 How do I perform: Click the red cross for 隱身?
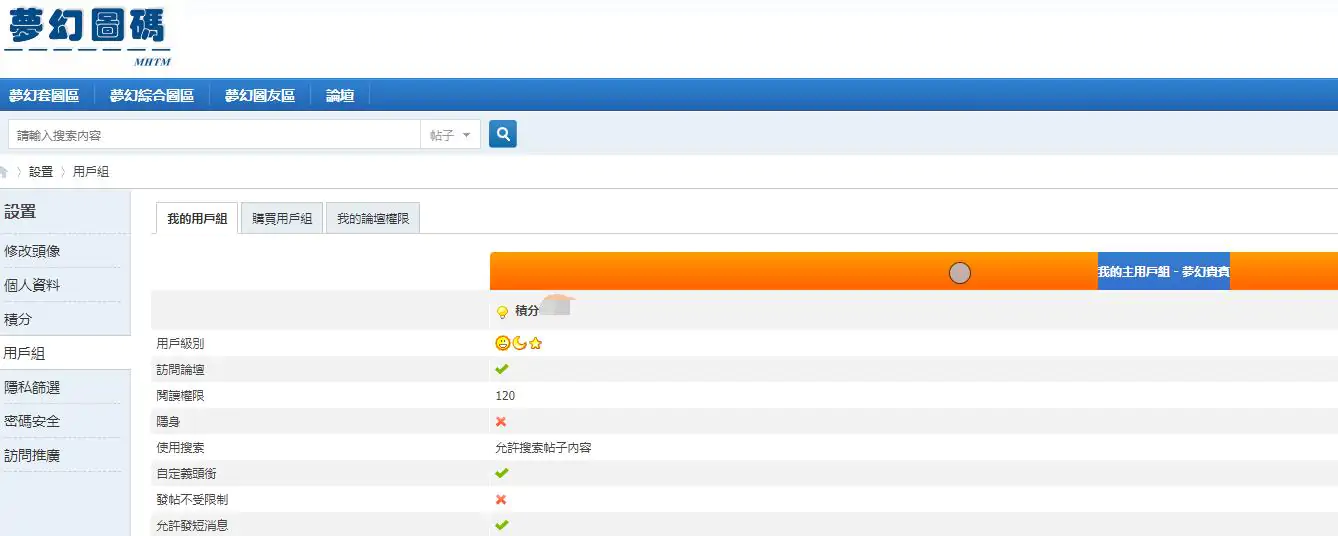tap(501, 421)
